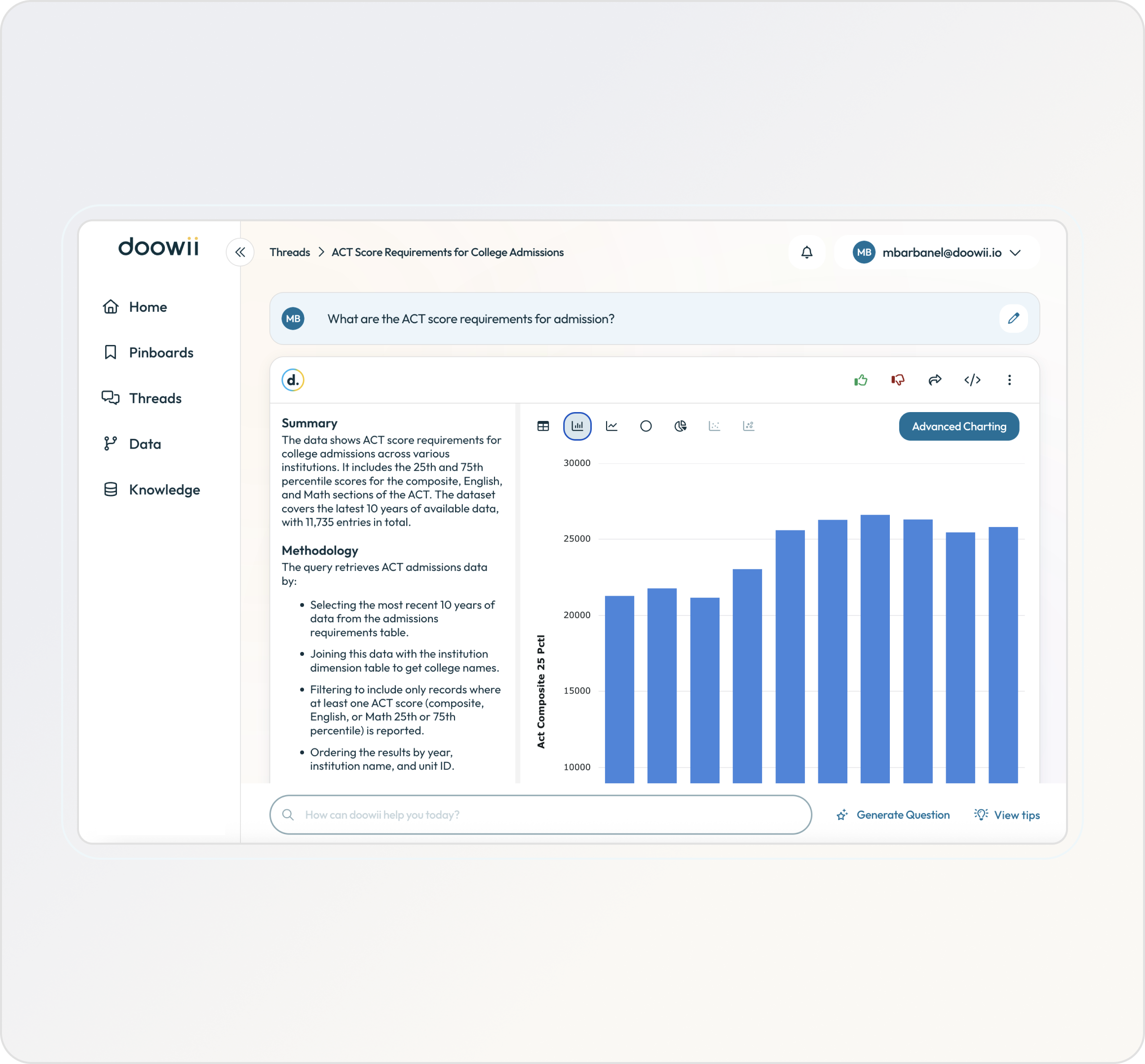
Task: Select the pie chart icon
Action: [681, 426]
